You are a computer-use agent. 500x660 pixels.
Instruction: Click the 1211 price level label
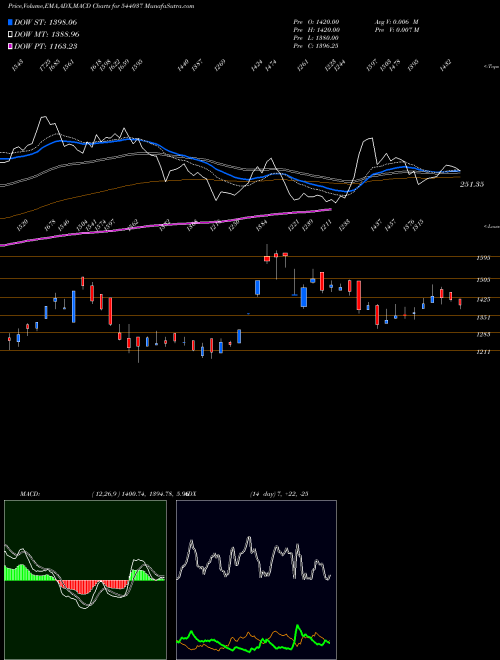483,352
